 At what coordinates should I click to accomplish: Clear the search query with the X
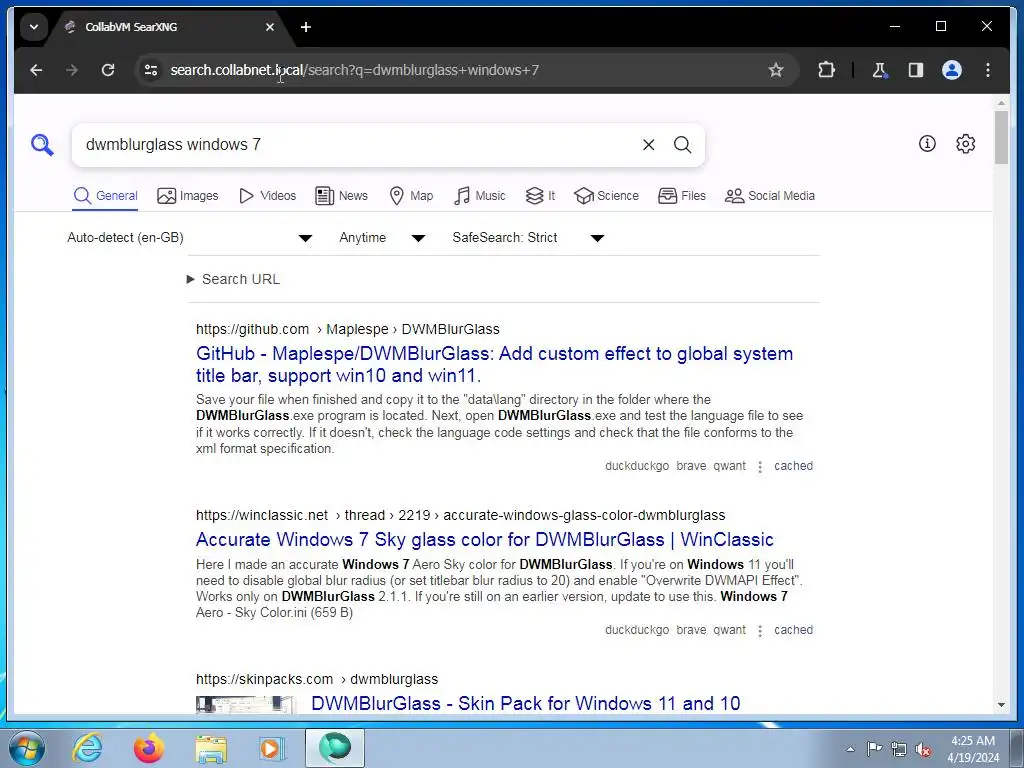(648, 144)
